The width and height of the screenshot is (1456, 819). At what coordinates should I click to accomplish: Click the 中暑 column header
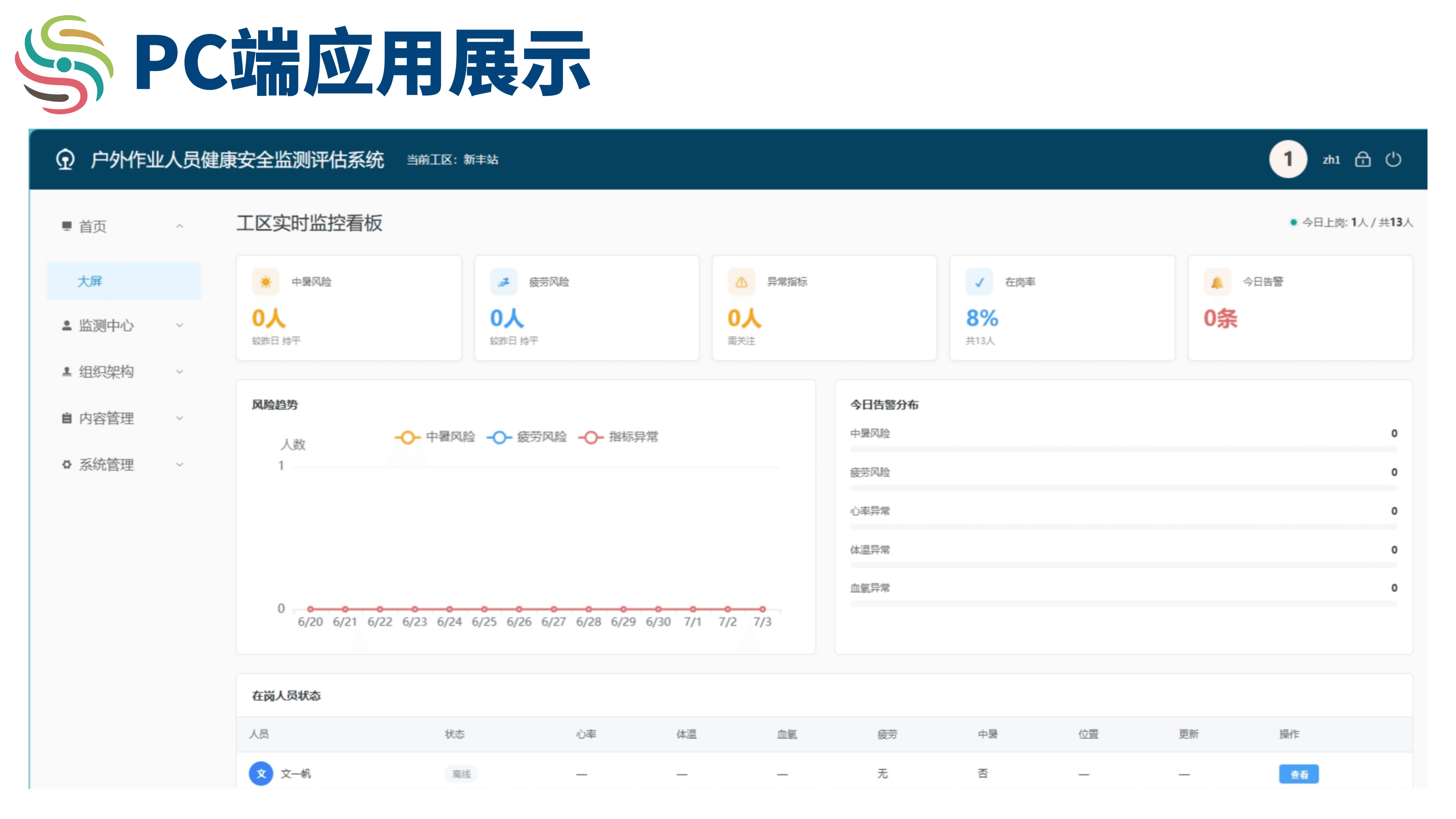tap(987, 734)
